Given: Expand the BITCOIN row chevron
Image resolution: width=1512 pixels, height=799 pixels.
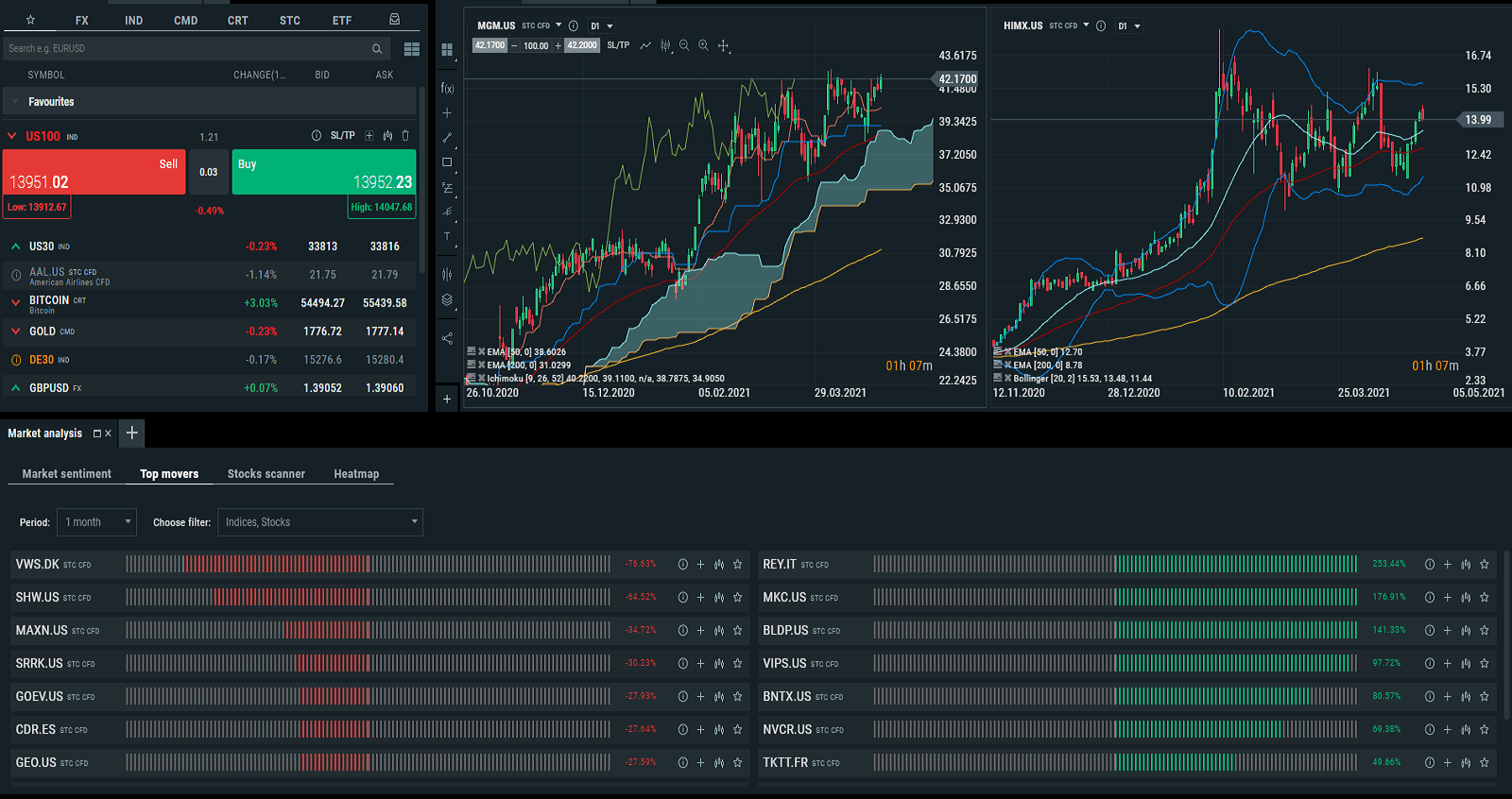Looking at the screenshot, I should point(15,303).
